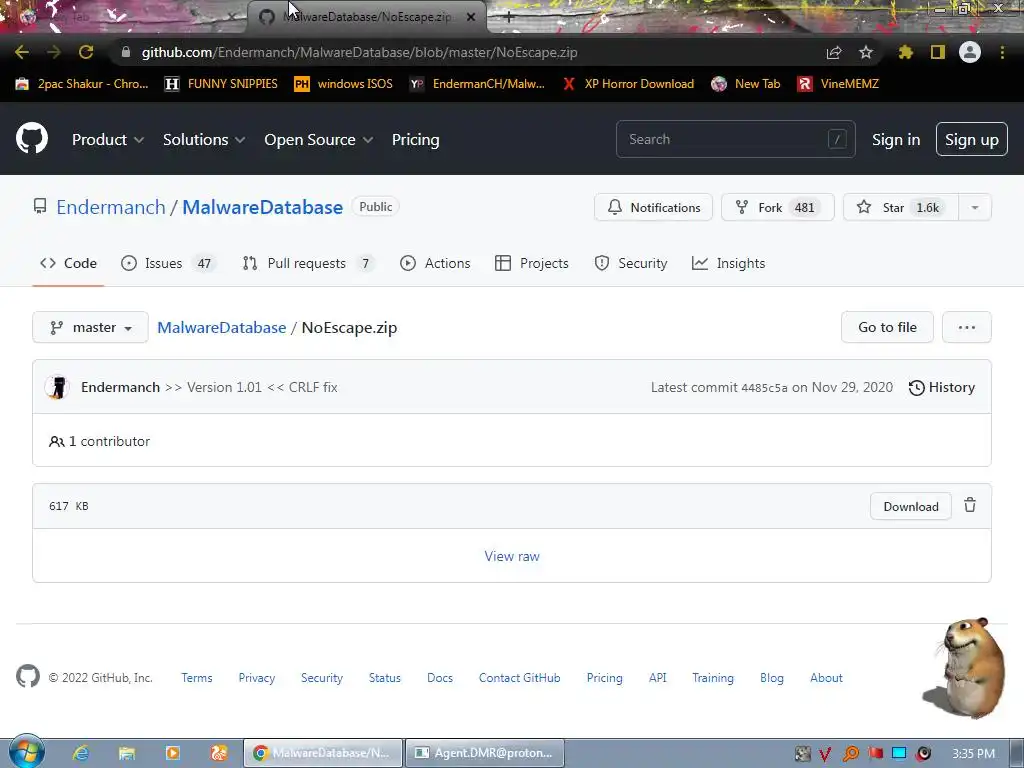Click Endermanch avatar in commit row
Screen dimensions: 1024x768
[57, 387]
